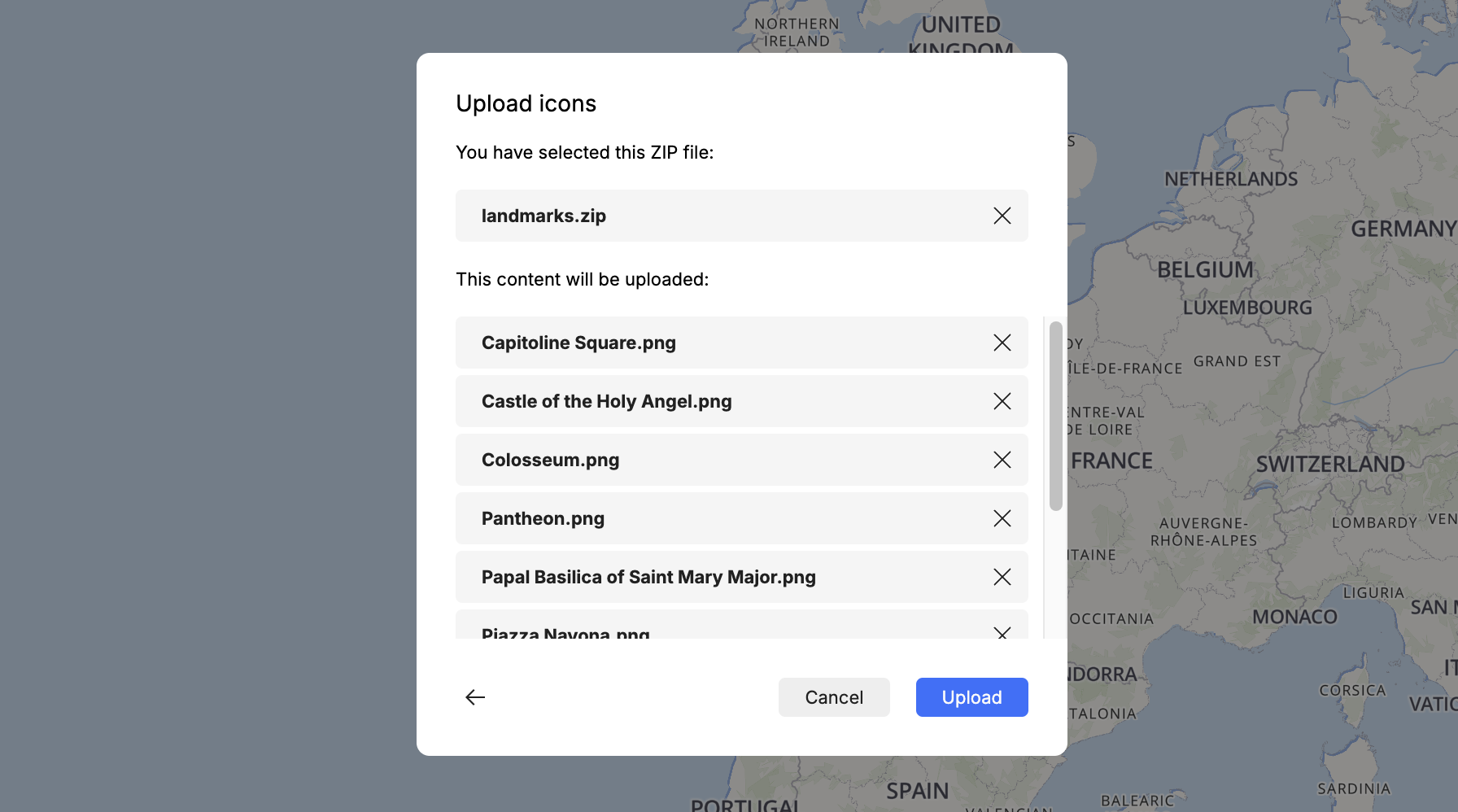The image size is (1458, 812).
Task: Remove Papal Basilica of Saint Mary Major.png
Action: coord(1002,577)
